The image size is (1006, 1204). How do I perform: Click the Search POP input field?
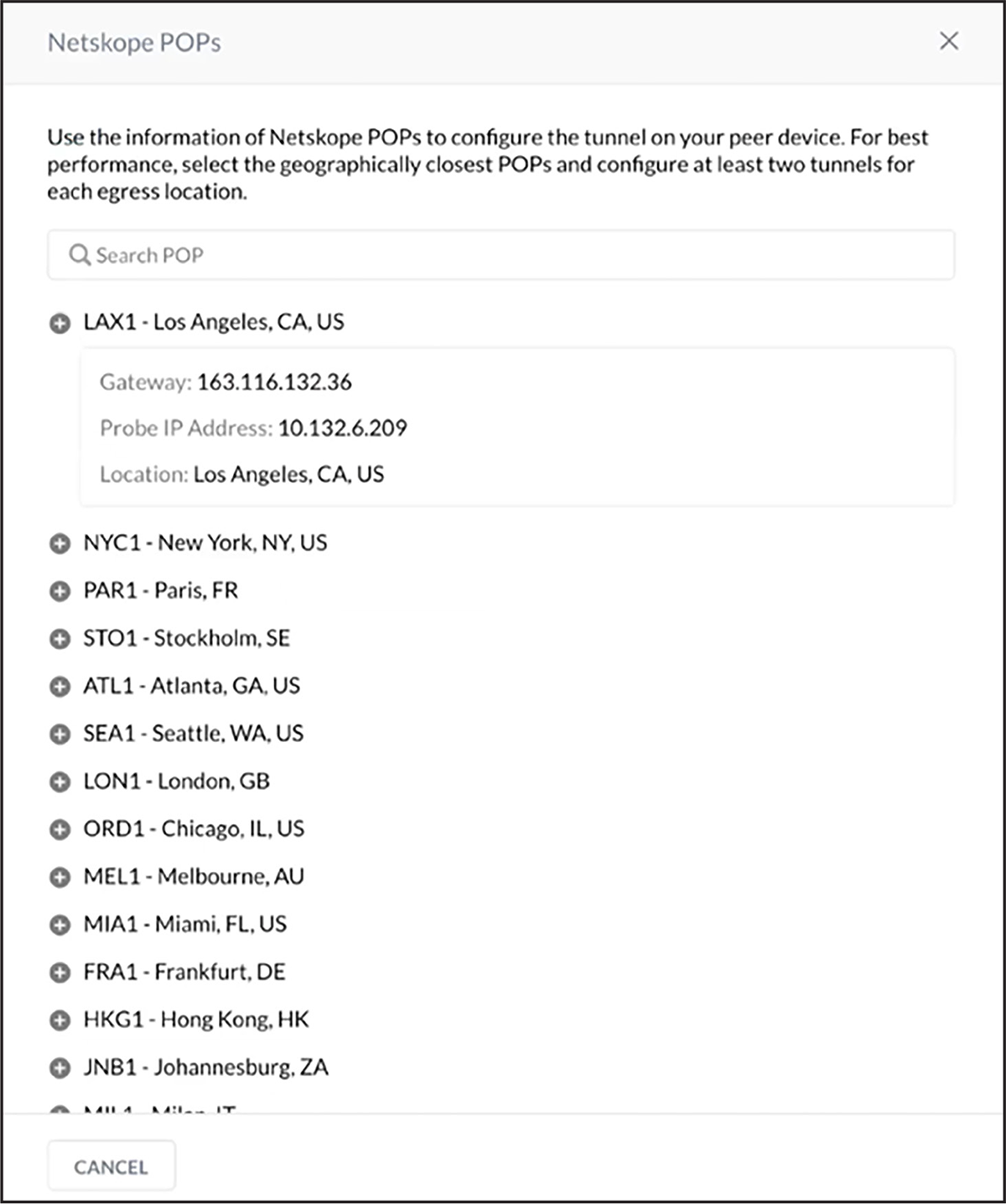tap(500, 255)
